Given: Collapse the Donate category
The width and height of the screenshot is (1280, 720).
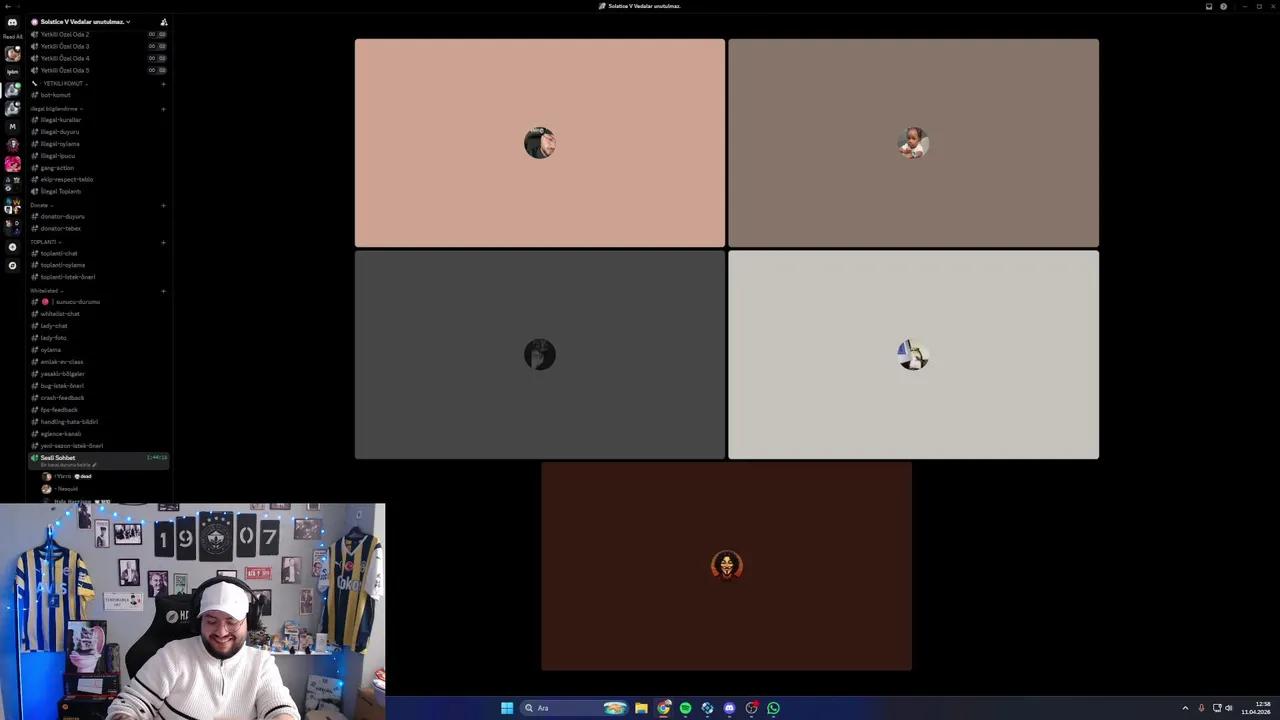Looking at the screenshot, I should click(40, 205).
